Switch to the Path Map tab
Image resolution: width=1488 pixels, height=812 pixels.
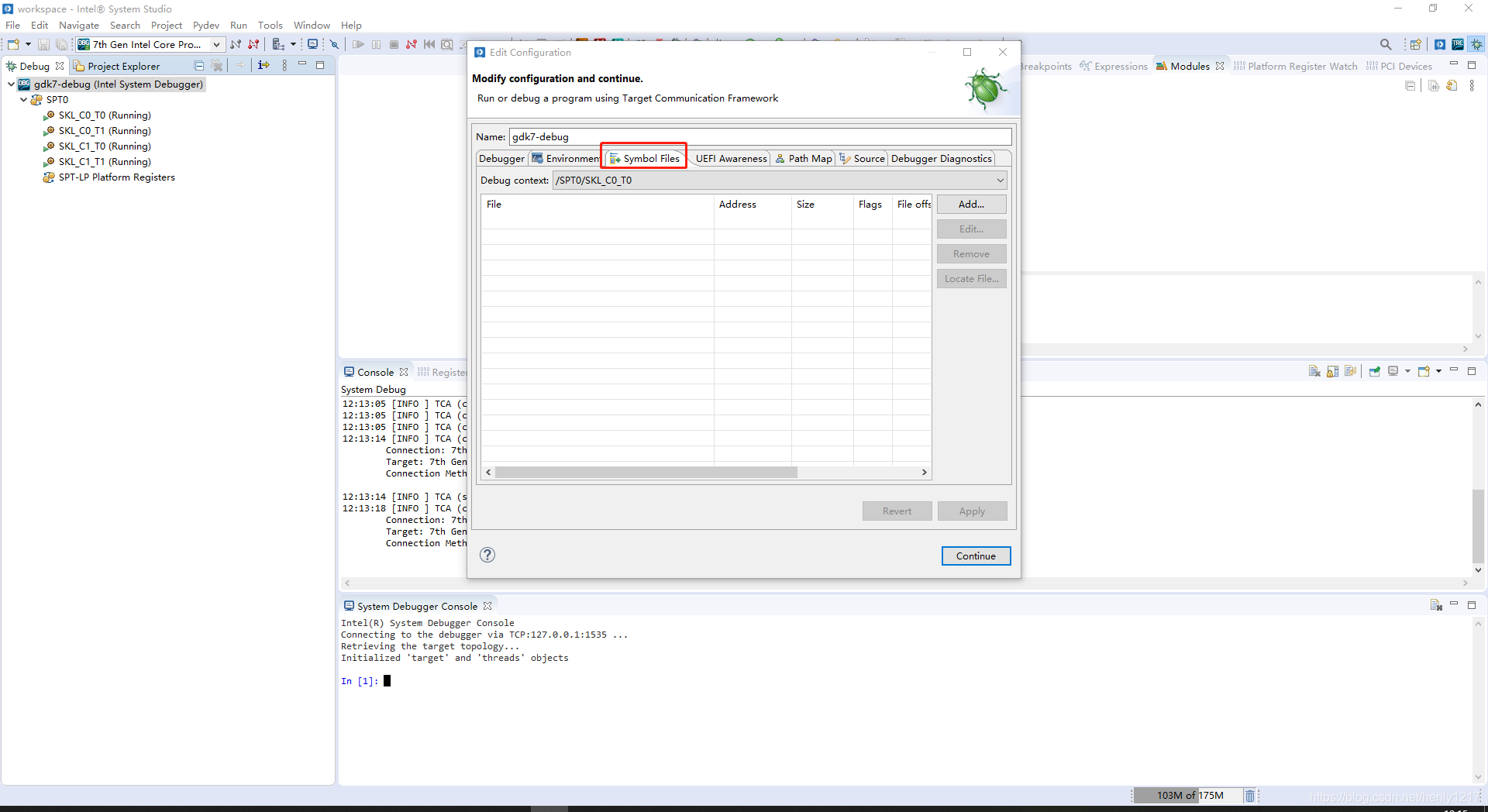804,158
